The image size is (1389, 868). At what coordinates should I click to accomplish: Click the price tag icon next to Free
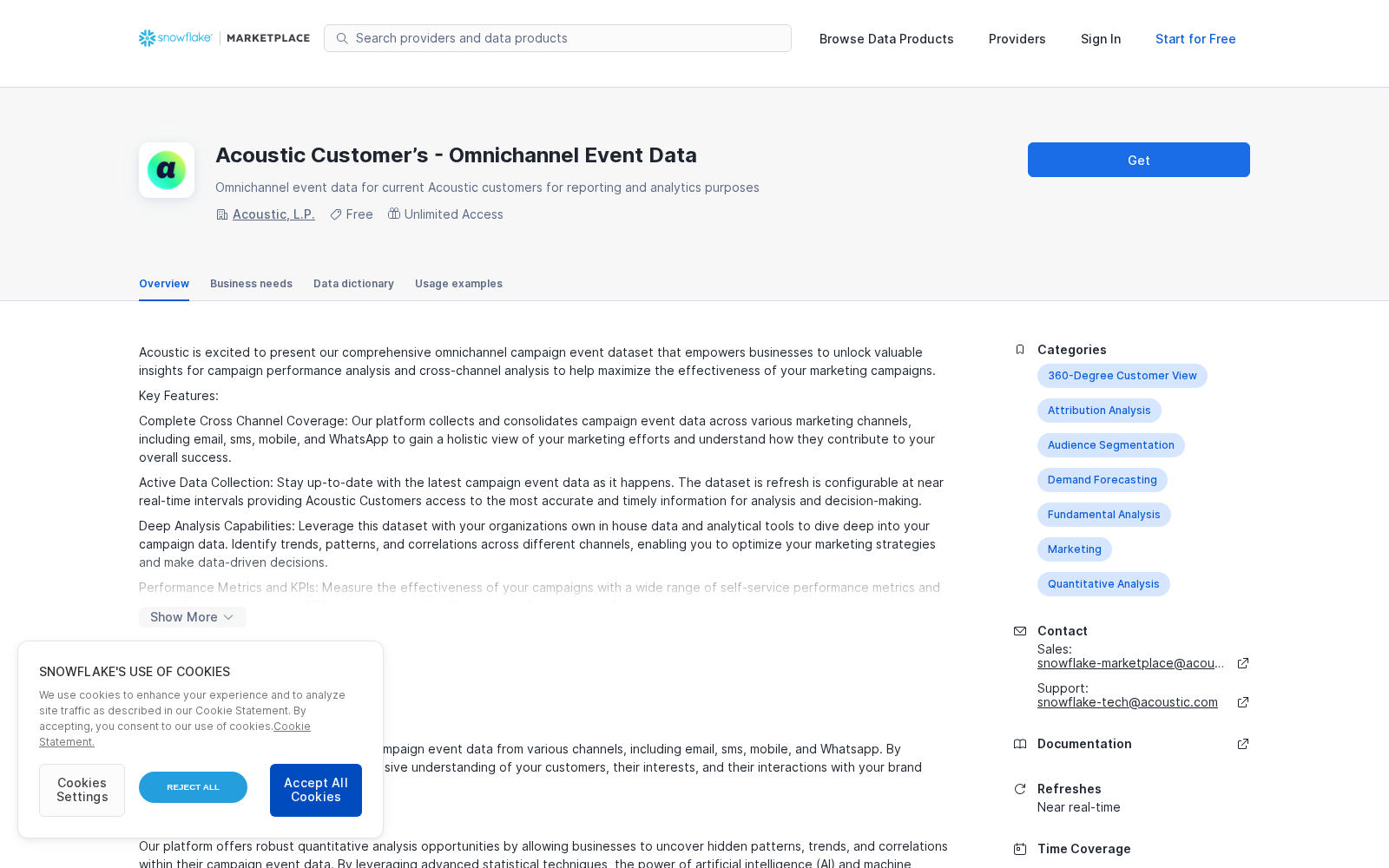[335, 214]
